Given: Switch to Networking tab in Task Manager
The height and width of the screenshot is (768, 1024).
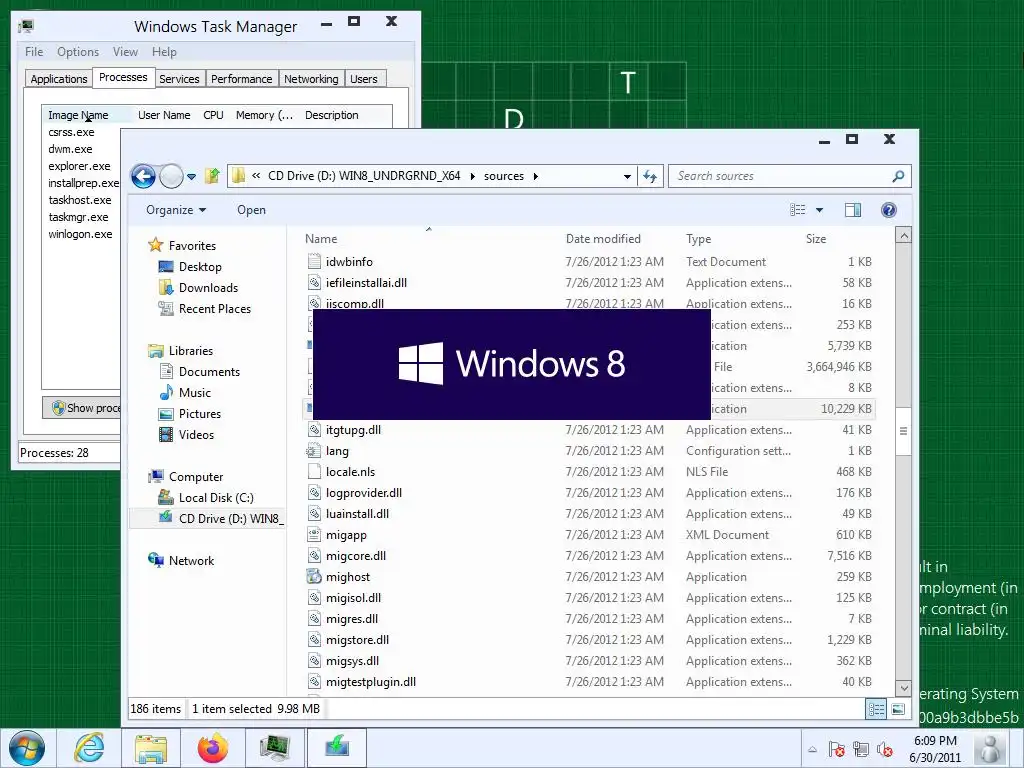Looking at the screenshot, I should (312, 79).
